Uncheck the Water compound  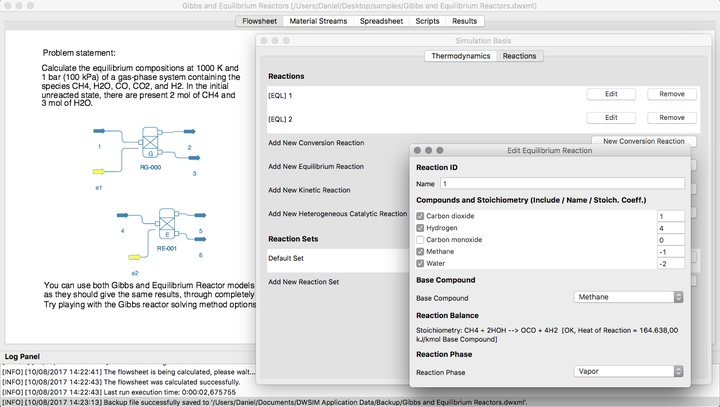(420, 264)
